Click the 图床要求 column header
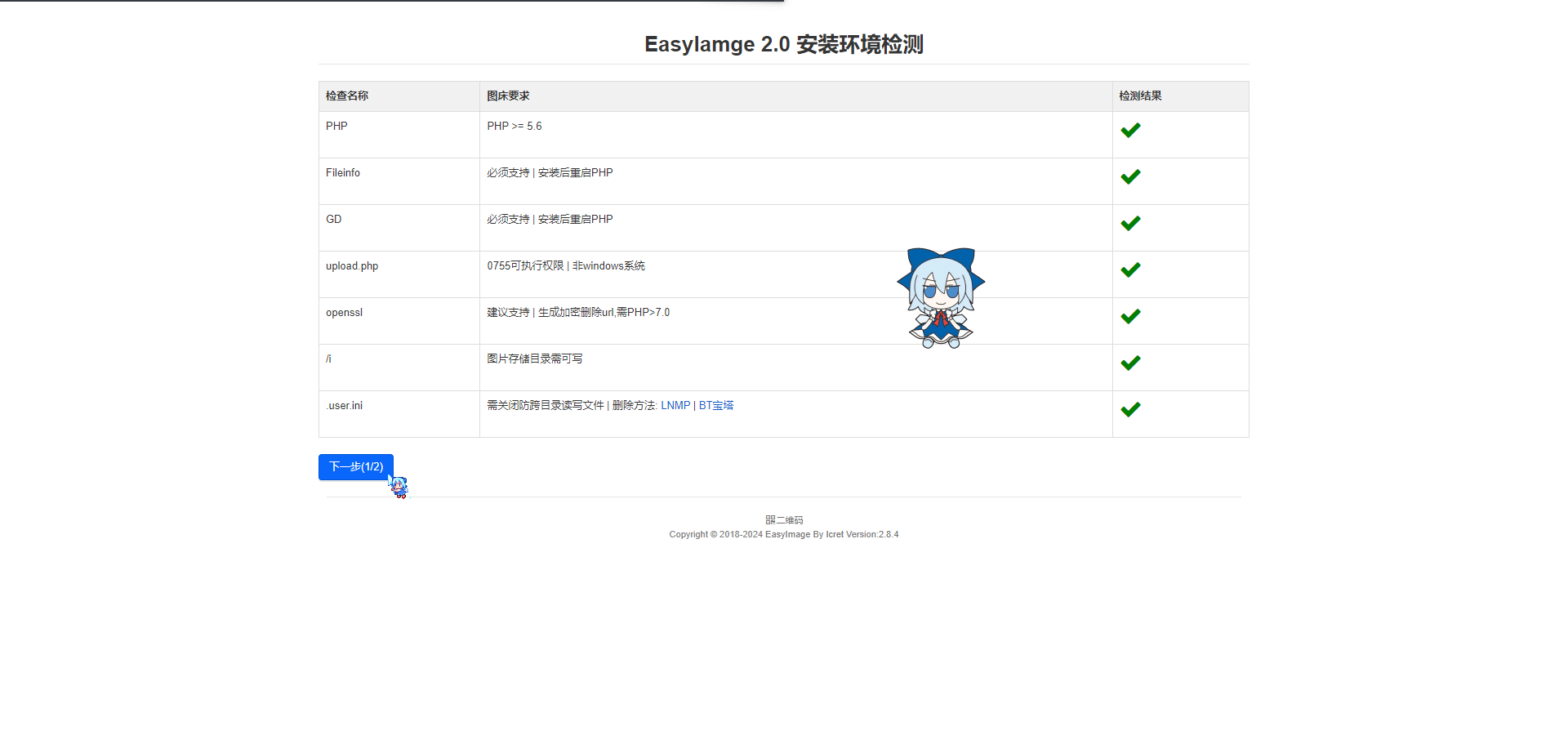 [x=508, y=96]
